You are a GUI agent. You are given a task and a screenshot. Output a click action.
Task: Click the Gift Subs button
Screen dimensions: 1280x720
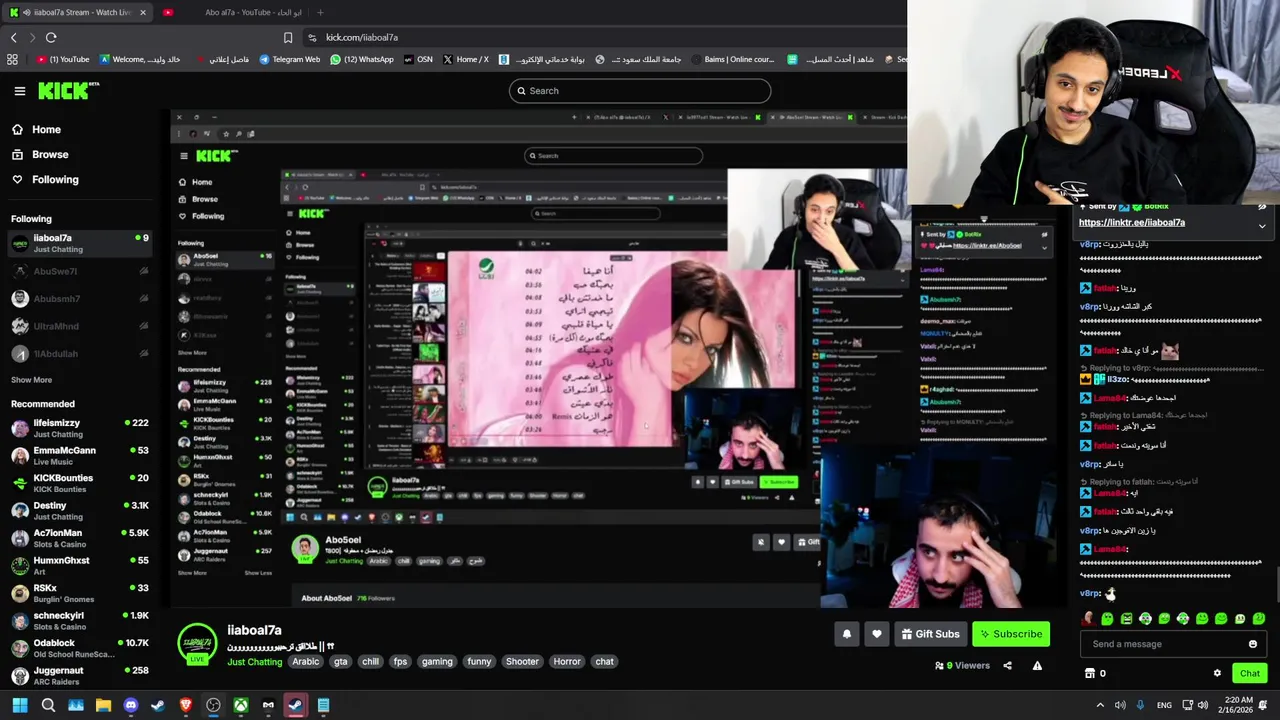click(x=930, y=634)
